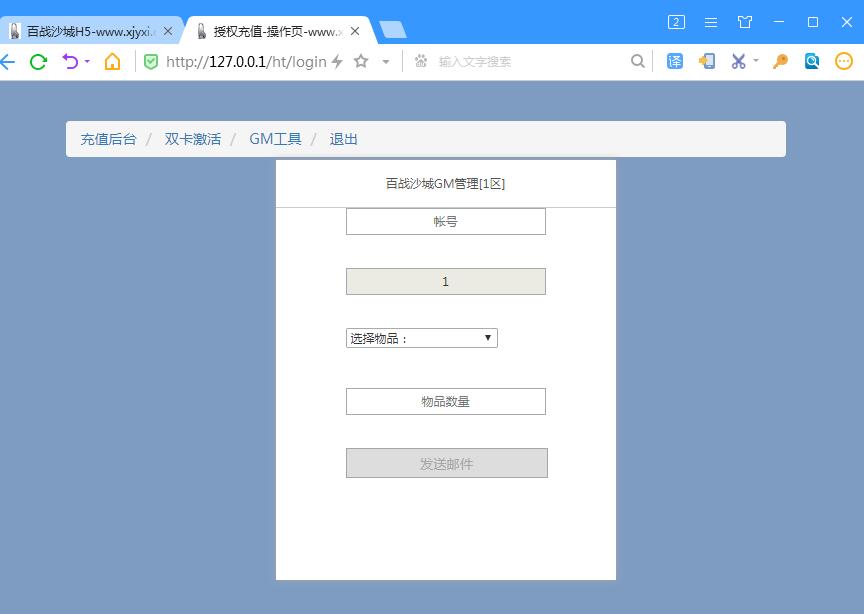Click the translate icon in toolbar
864x614 pixels.
[x=675, y=62]
